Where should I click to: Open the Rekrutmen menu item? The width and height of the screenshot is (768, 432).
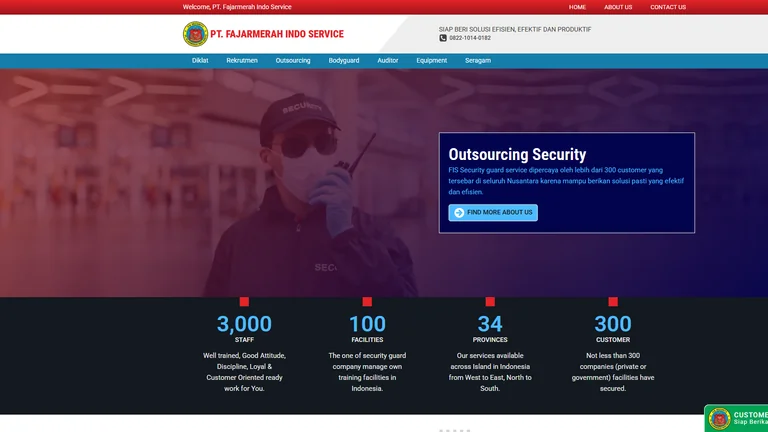pyautogui.click(x=242, y=61)
